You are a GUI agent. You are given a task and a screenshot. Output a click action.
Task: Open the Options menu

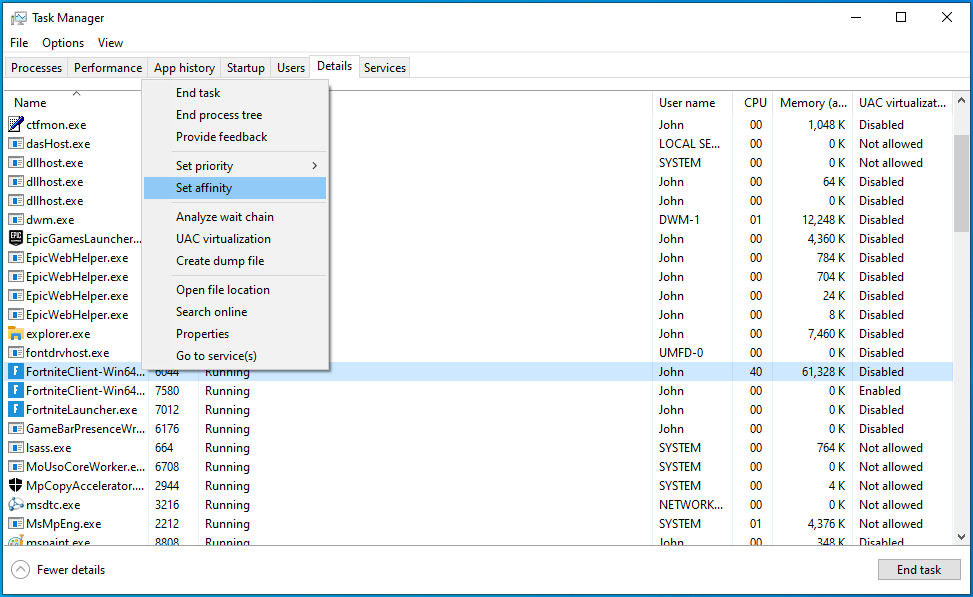tap(63, 43)
